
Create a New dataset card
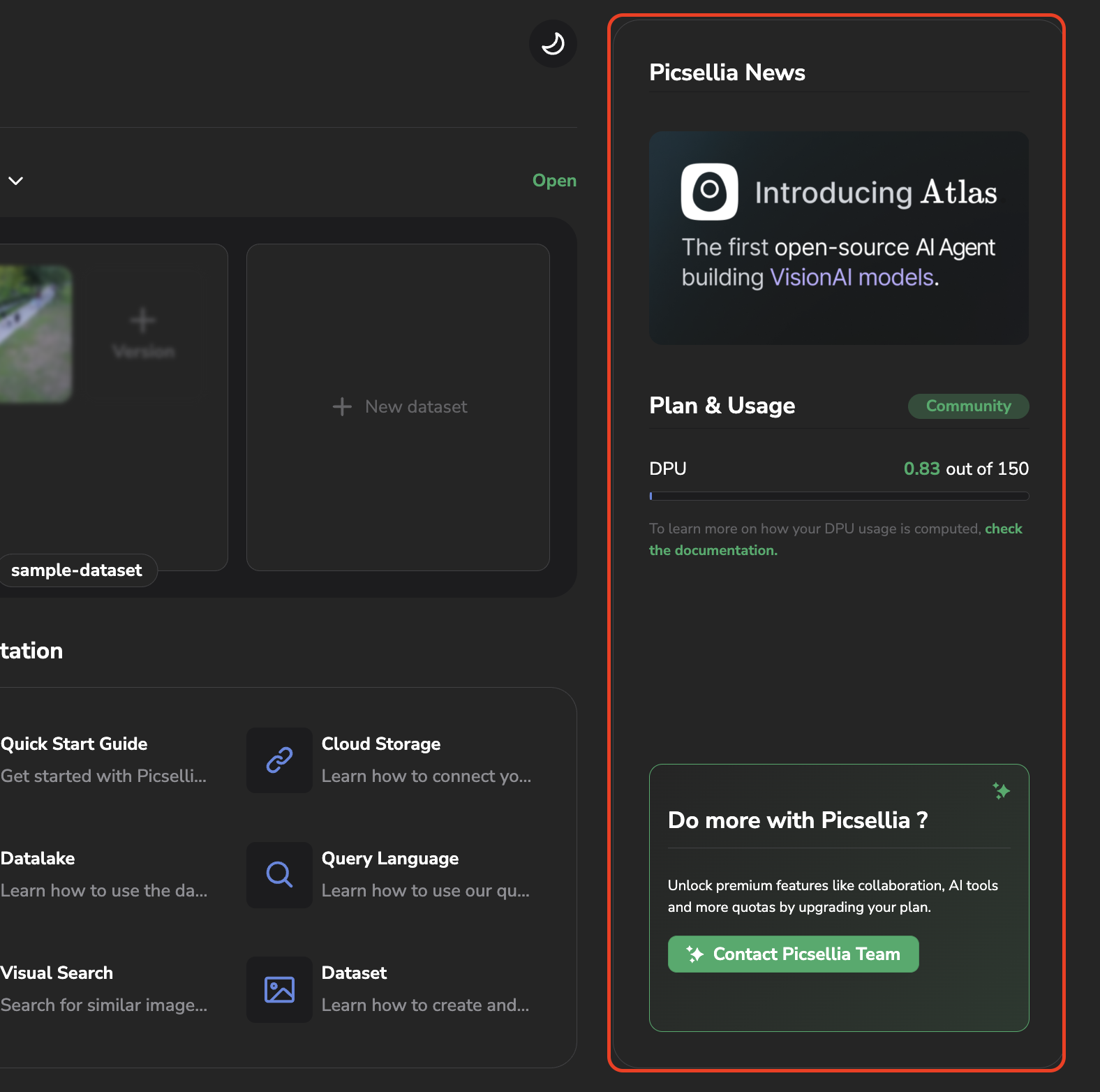click(x=398, y=407)
